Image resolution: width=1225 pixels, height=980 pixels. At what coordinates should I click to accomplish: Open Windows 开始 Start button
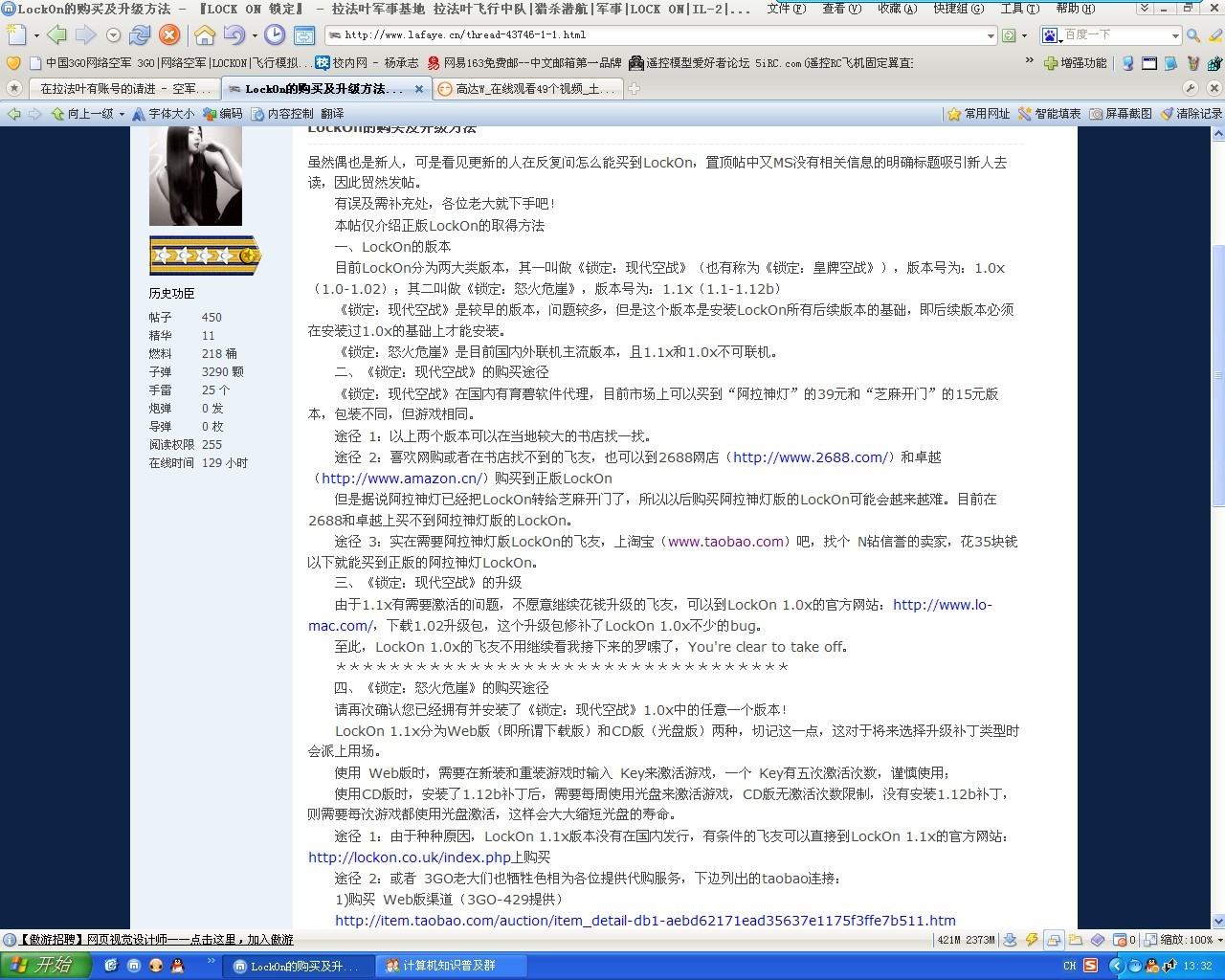pyautogui.click(x=45, y=966)
